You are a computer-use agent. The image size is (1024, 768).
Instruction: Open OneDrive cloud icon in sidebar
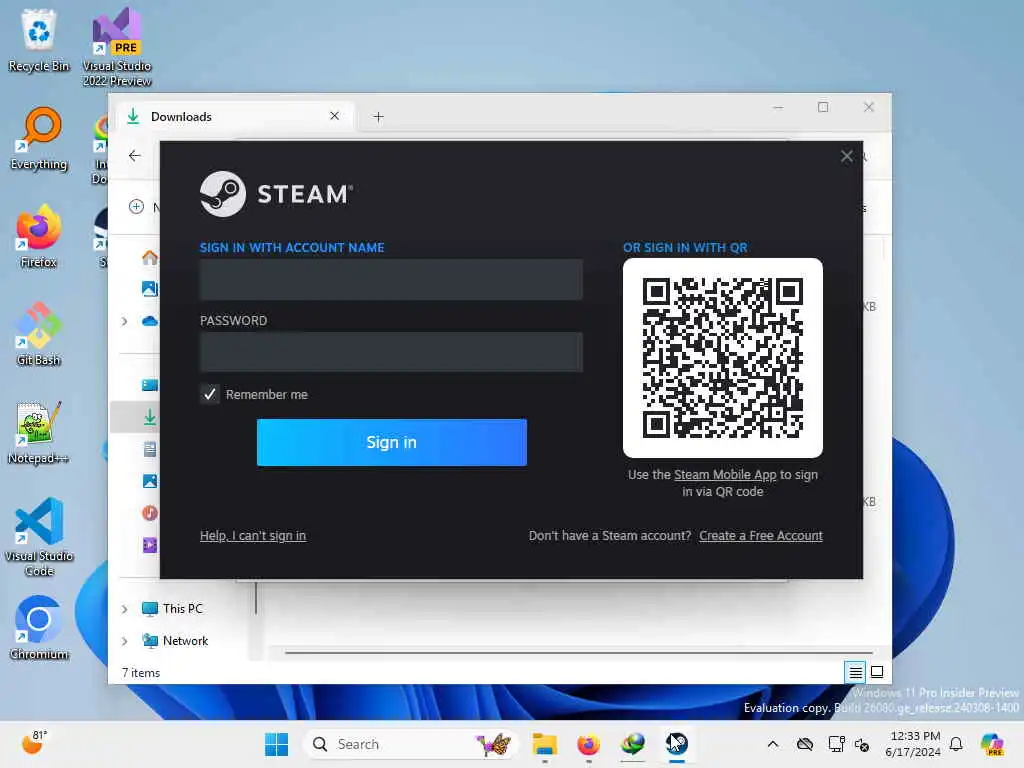click(150, 321)
